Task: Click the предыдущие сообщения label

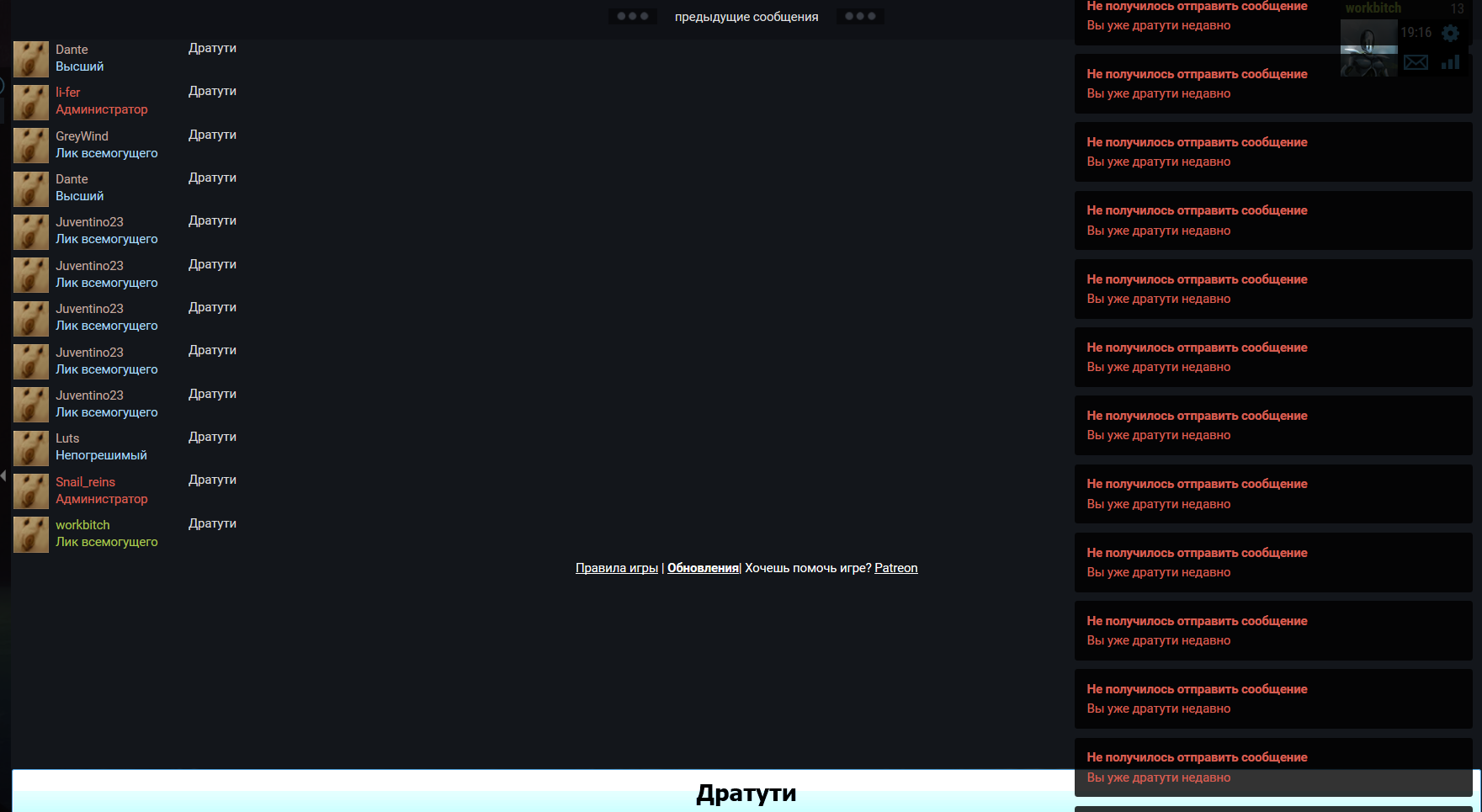Action: click(746, 17)
